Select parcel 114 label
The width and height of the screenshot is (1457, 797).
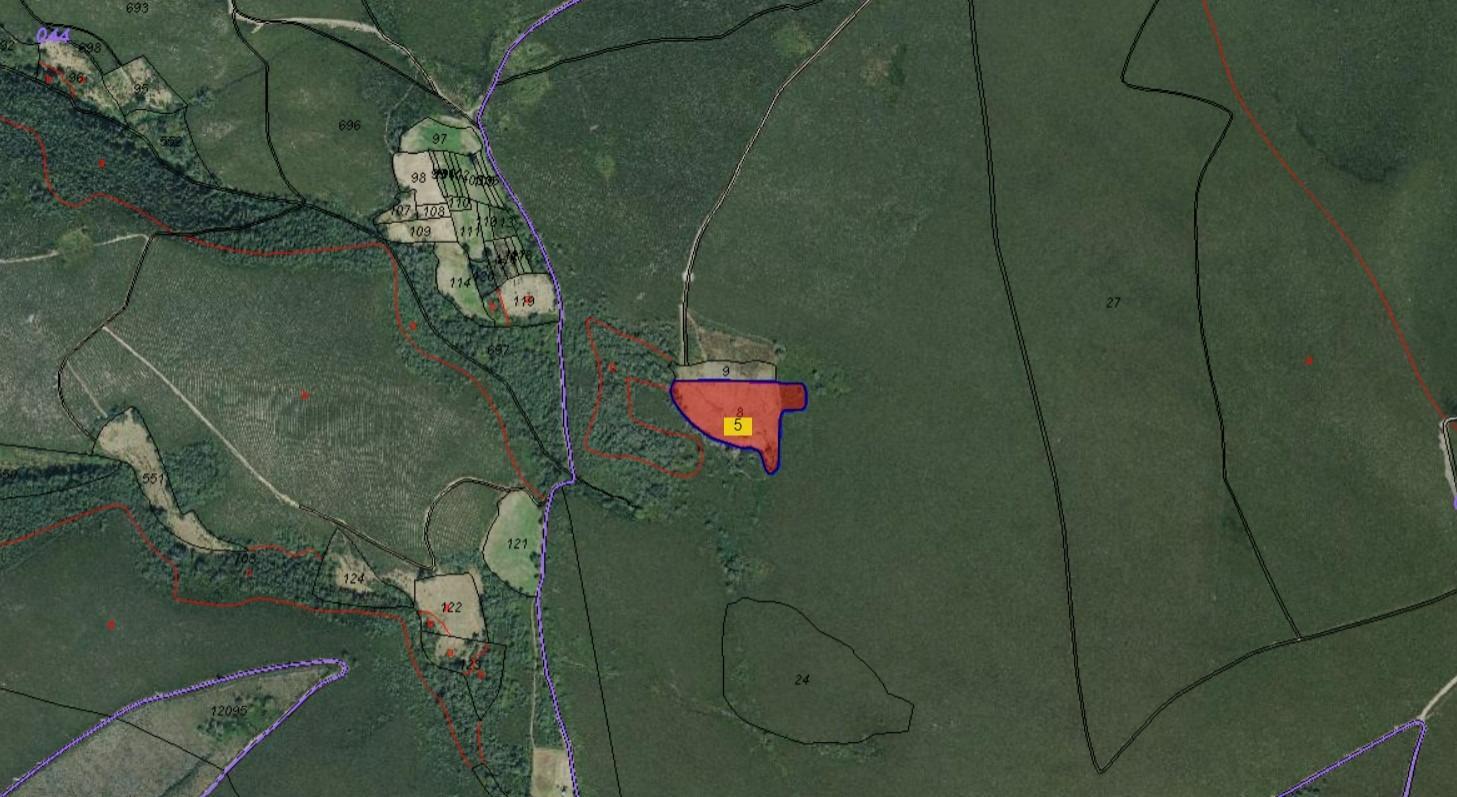[459, 283]
